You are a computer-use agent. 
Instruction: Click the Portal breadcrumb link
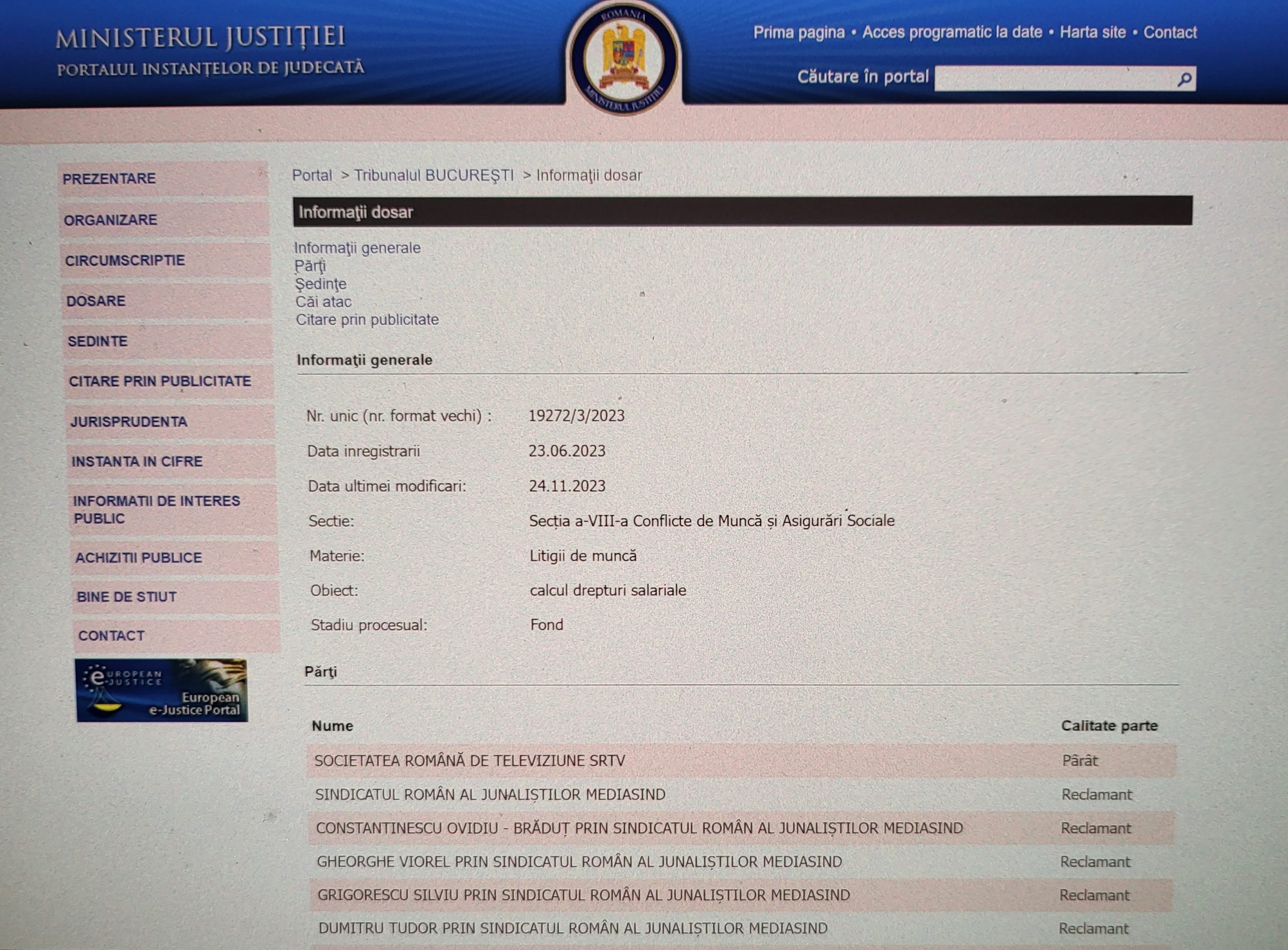[311, 176]
